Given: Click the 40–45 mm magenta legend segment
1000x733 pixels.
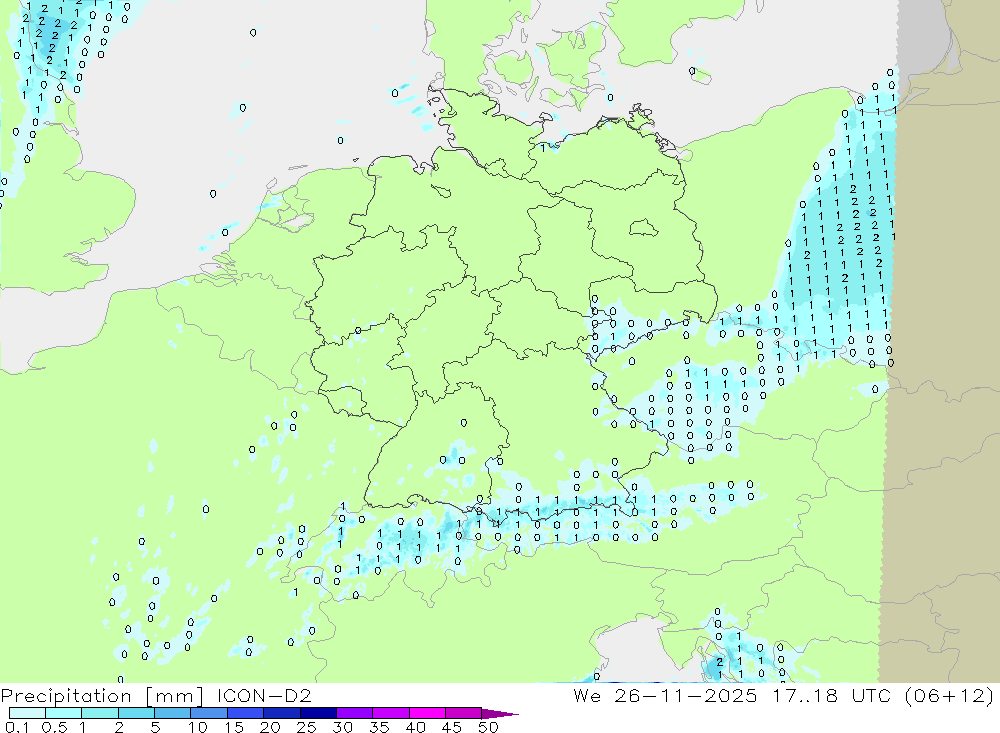Looking at the screenshot, I should [x=427, y=713].
